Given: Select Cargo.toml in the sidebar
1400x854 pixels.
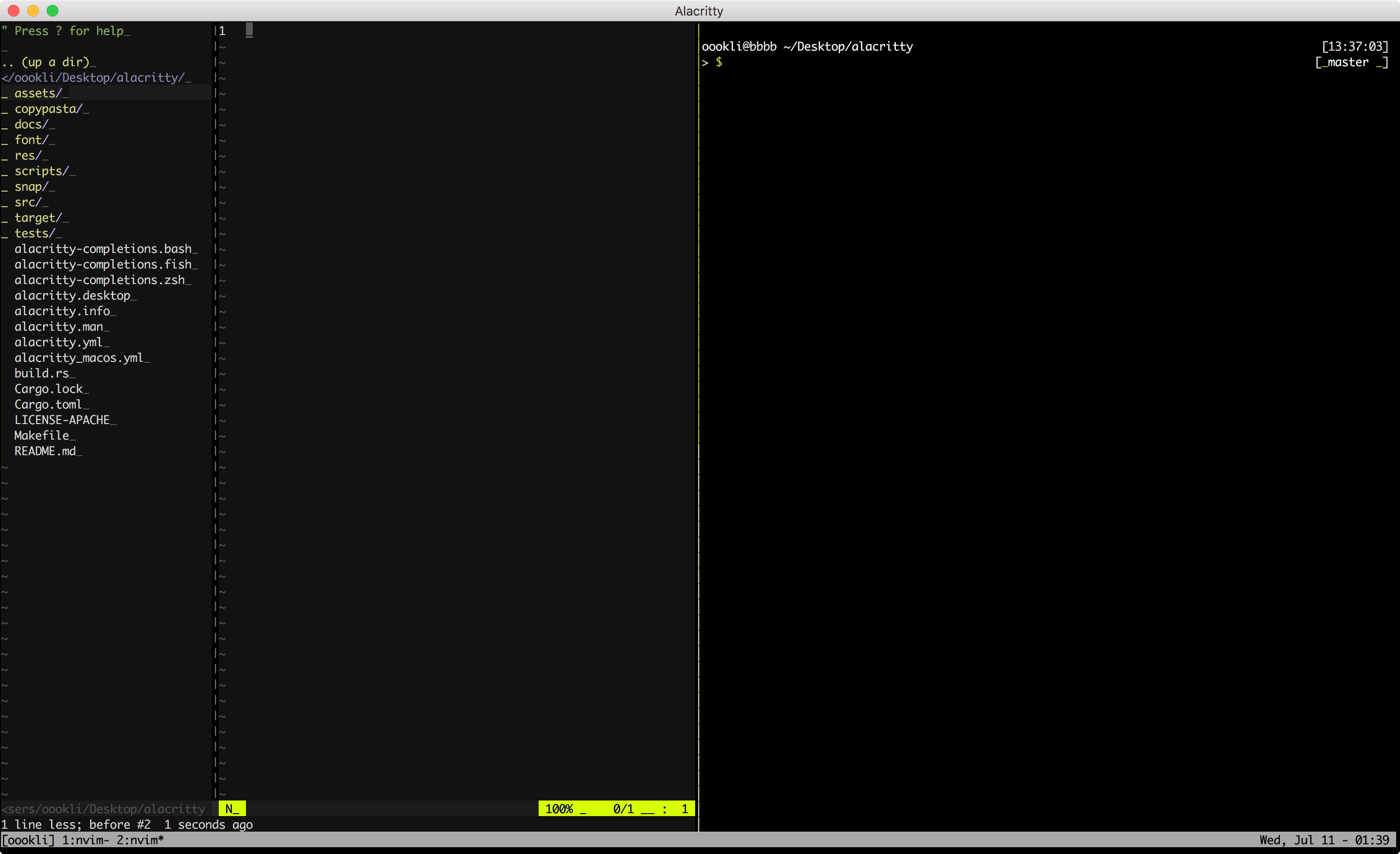Looking at the screenshot, I should click(x=50, y=404).
